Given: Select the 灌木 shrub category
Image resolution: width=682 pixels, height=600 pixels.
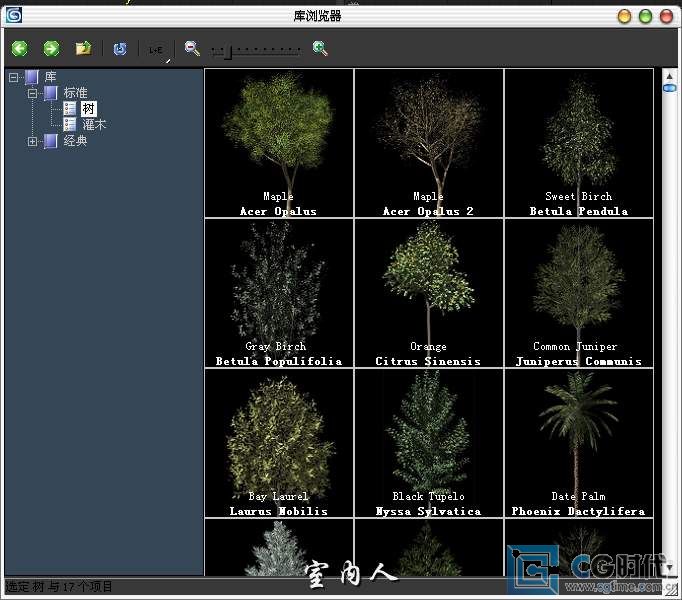Looking at the screenshot, I should pyautogui.click(x=94, y=125).
